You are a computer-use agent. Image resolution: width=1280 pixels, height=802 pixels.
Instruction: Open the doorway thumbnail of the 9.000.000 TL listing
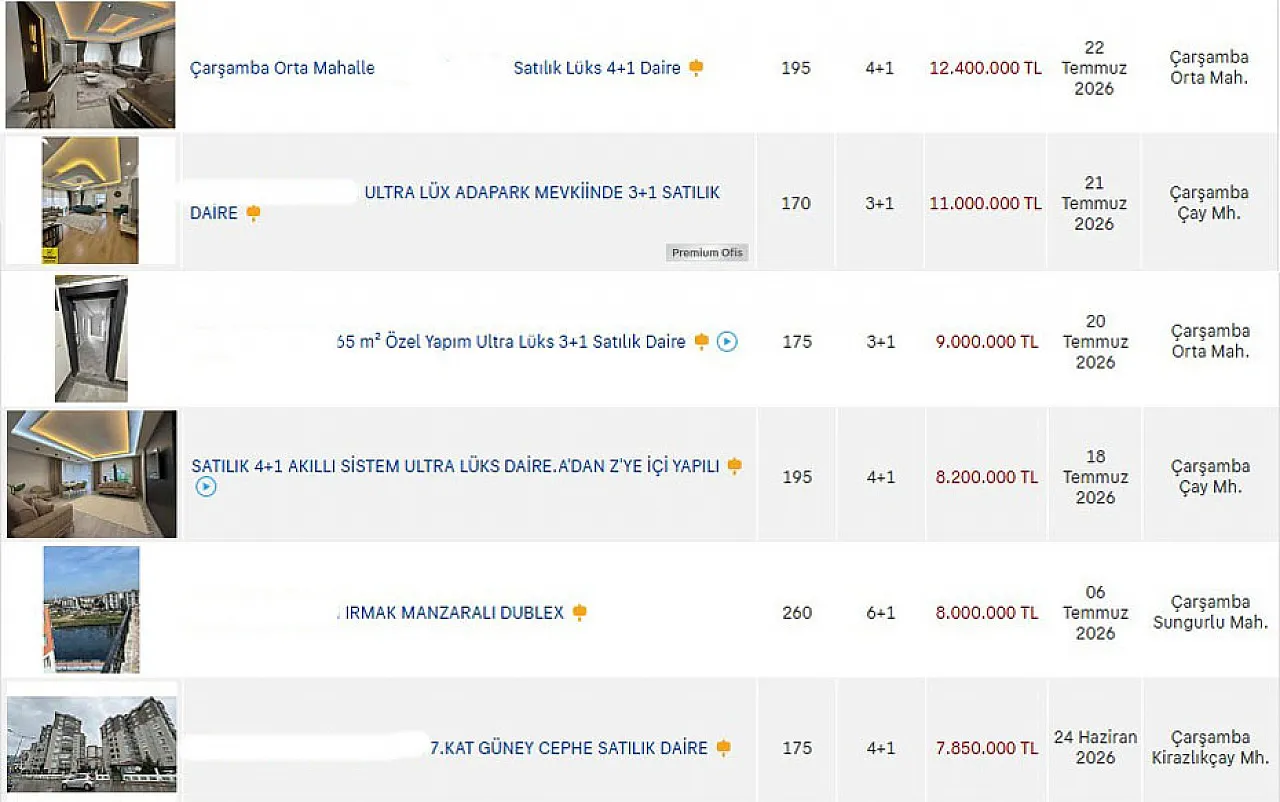tap(91, 339)
